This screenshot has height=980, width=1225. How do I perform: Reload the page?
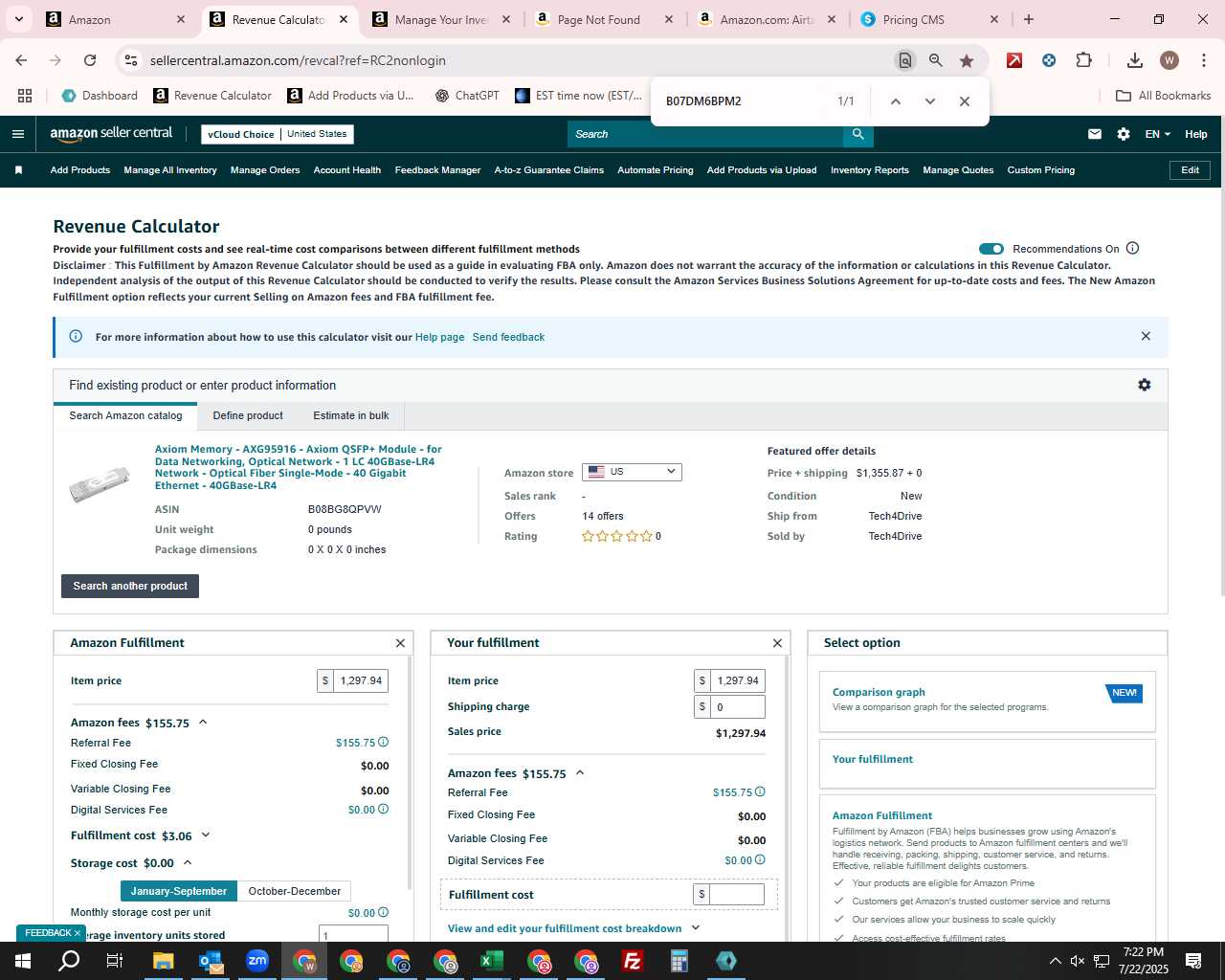click(90, 60)
